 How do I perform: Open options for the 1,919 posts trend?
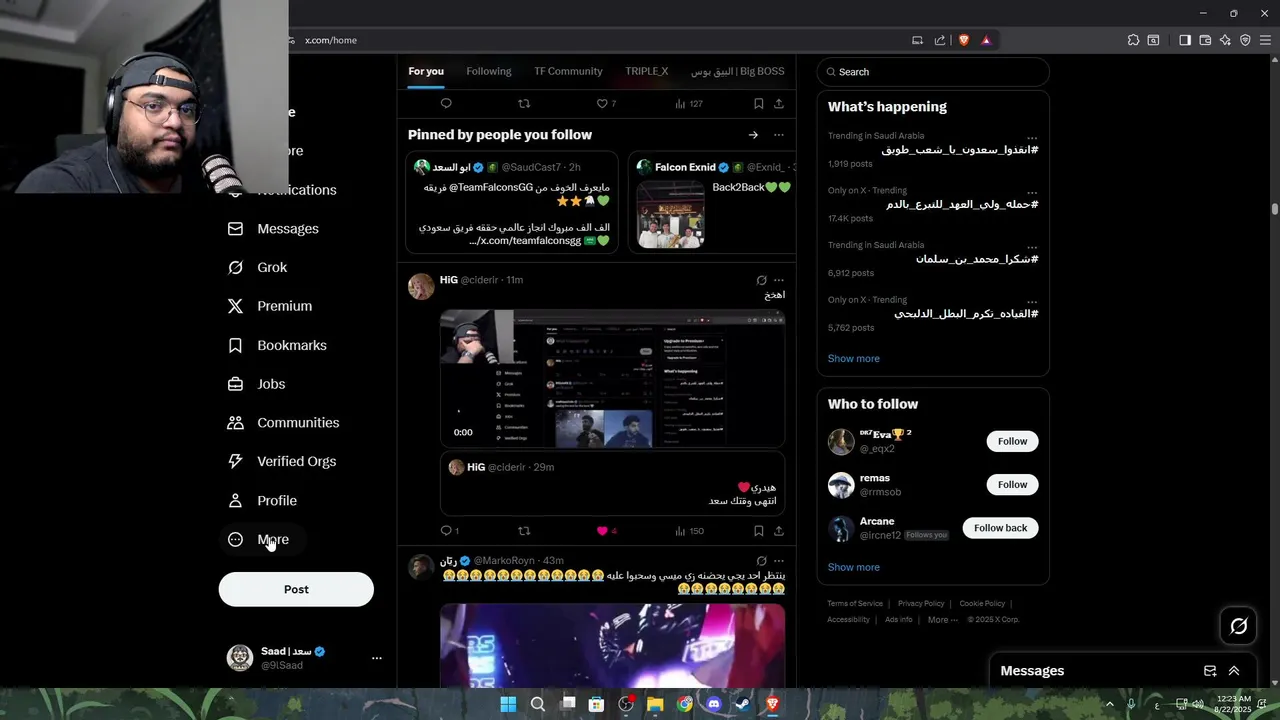(x=1032, y=137)
